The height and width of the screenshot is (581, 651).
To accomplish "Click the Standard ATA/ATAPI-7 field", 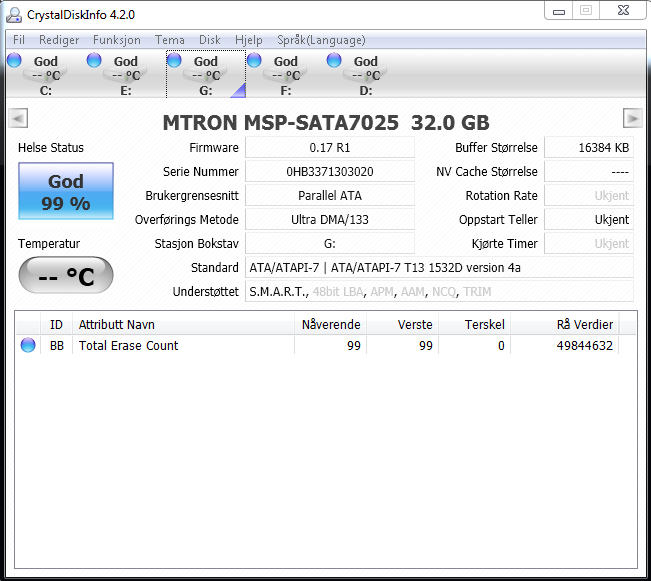I will 439,268.
